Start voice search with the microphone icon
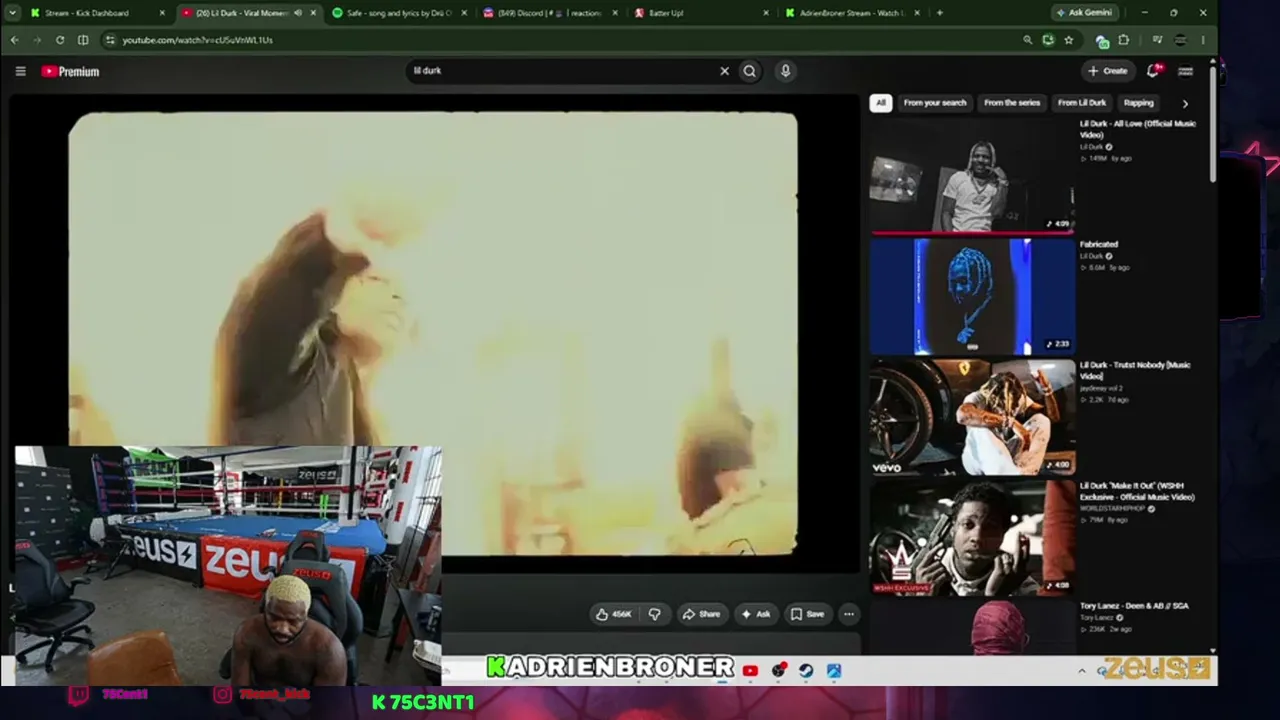Viewport: 1280px width, 720px height. click(x=785, y=71)
